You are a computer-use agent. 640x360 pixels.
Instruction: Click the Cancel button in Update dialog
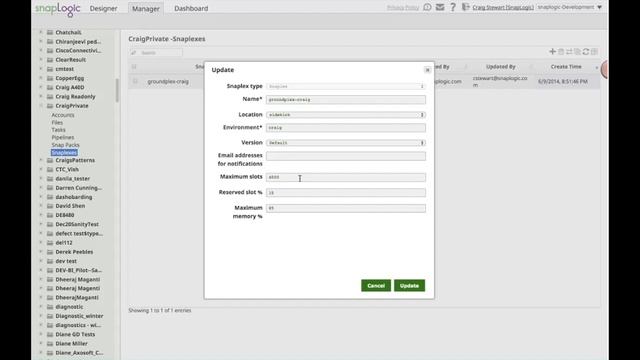[376, 286]
